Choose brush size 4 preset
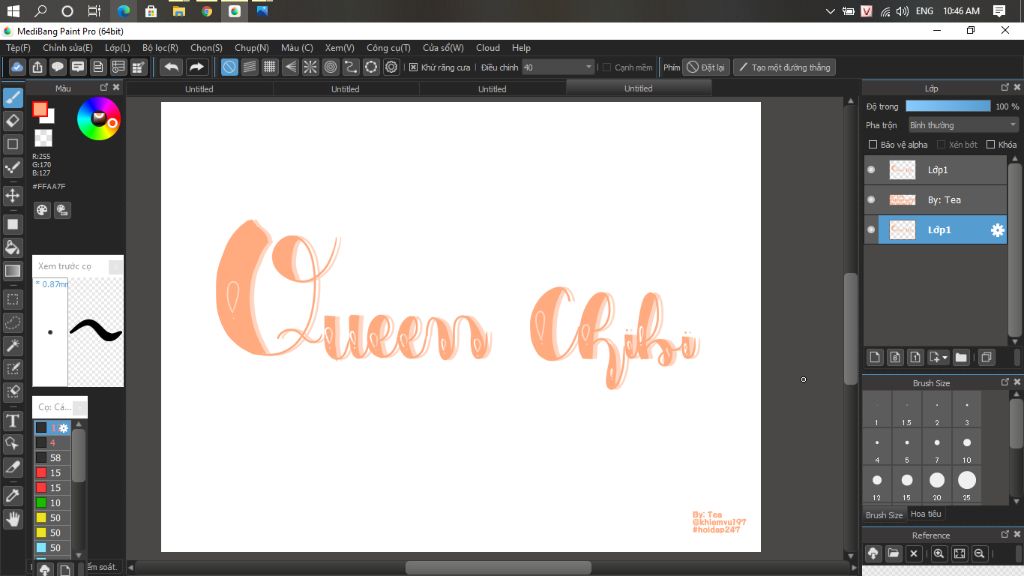The width and height of the screenshot is (1024, 576). 877,447
